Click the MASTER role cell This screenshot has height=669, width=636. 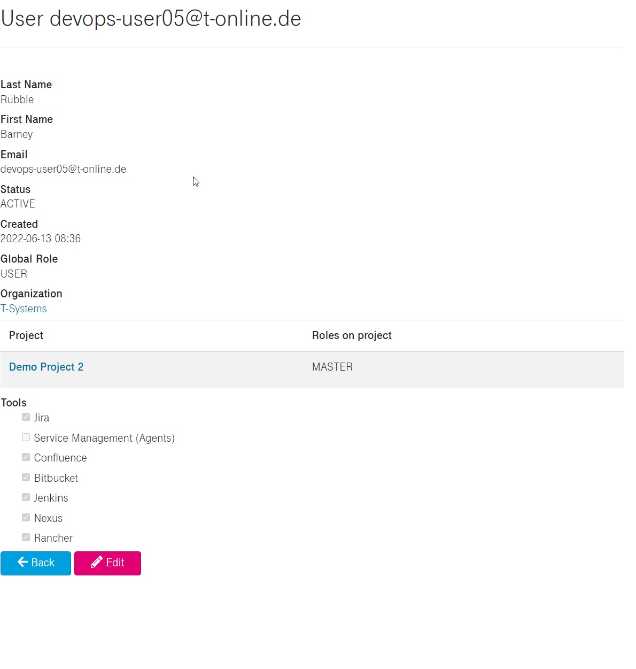point(332,367)
